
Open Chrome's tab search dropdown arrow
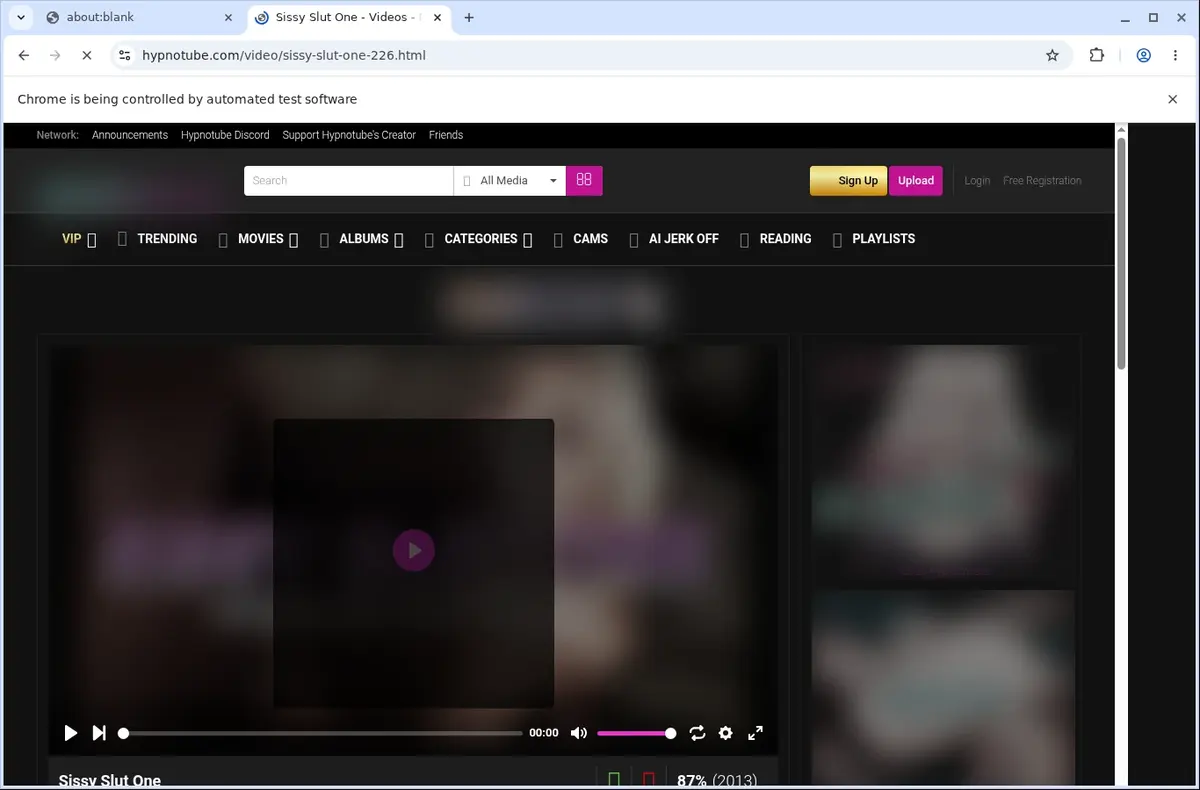pyautogui.click(x=21, y=17)
